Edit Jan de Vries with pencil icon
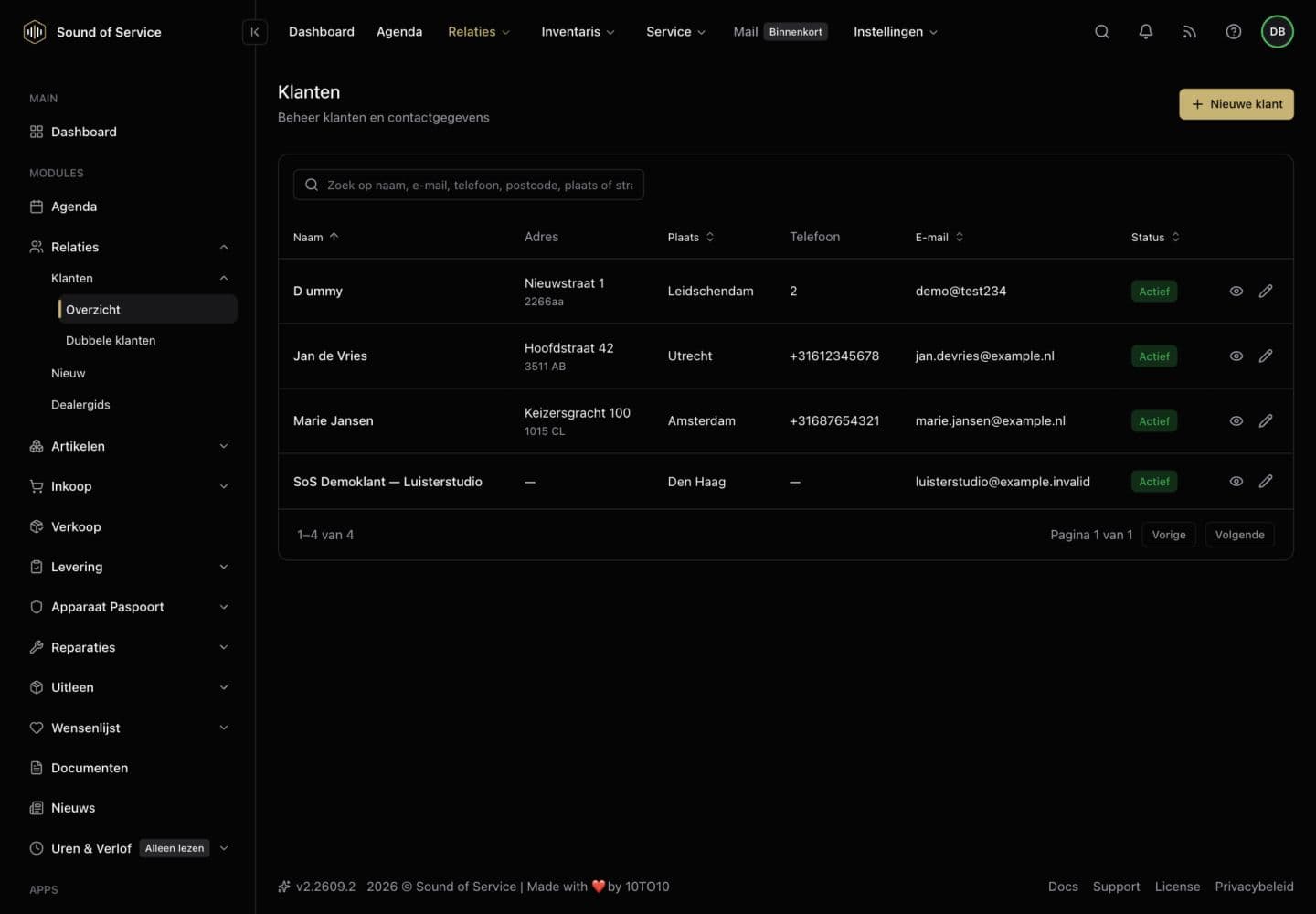This screenshot has height=914, width=1316. pyautogui.click(x=1266, y=356)
